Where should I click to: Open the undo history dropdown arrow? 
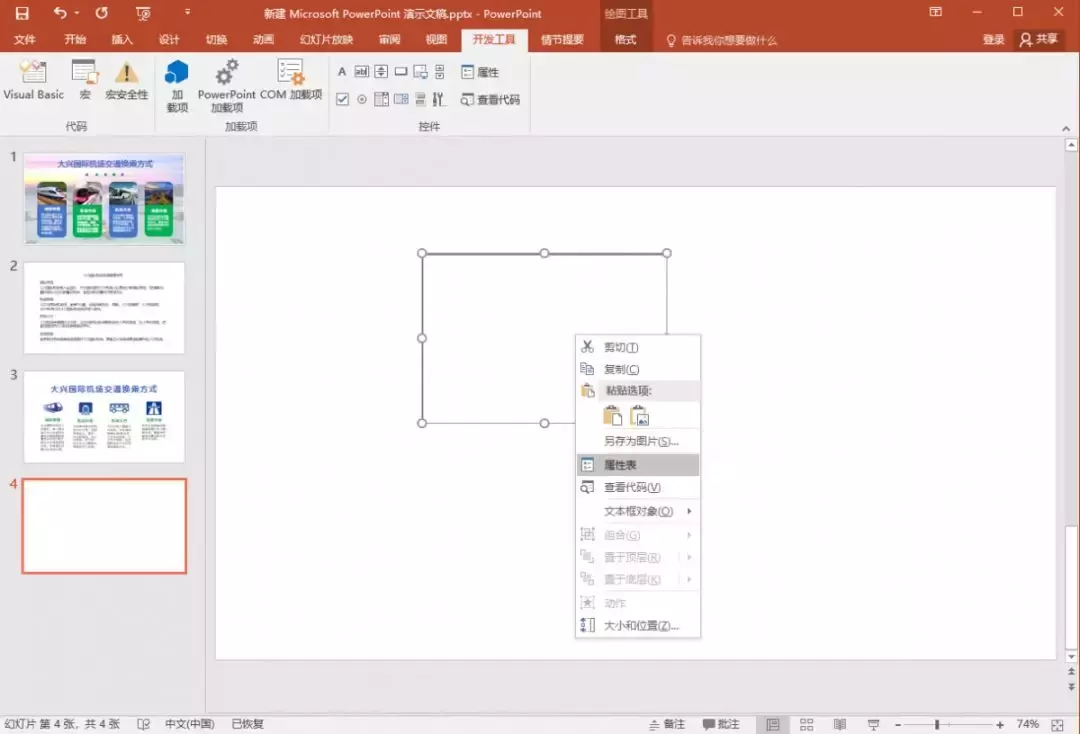pyautogui.click(x=76, y=13)
